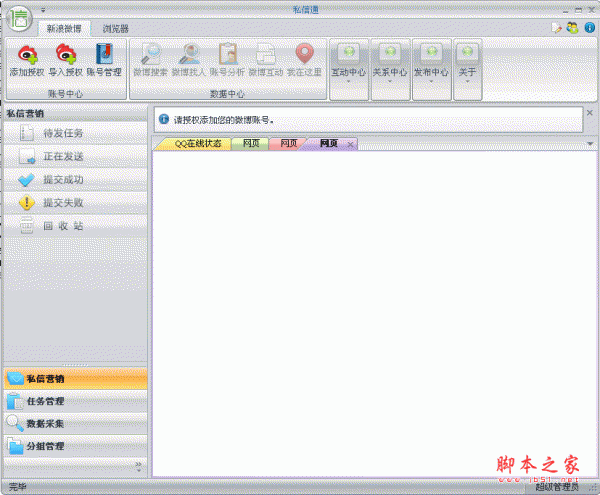The width and height of the screenshot is (600, 495).
Task: Open the 账号分析 clipboard icon
Action: (227, 54)
